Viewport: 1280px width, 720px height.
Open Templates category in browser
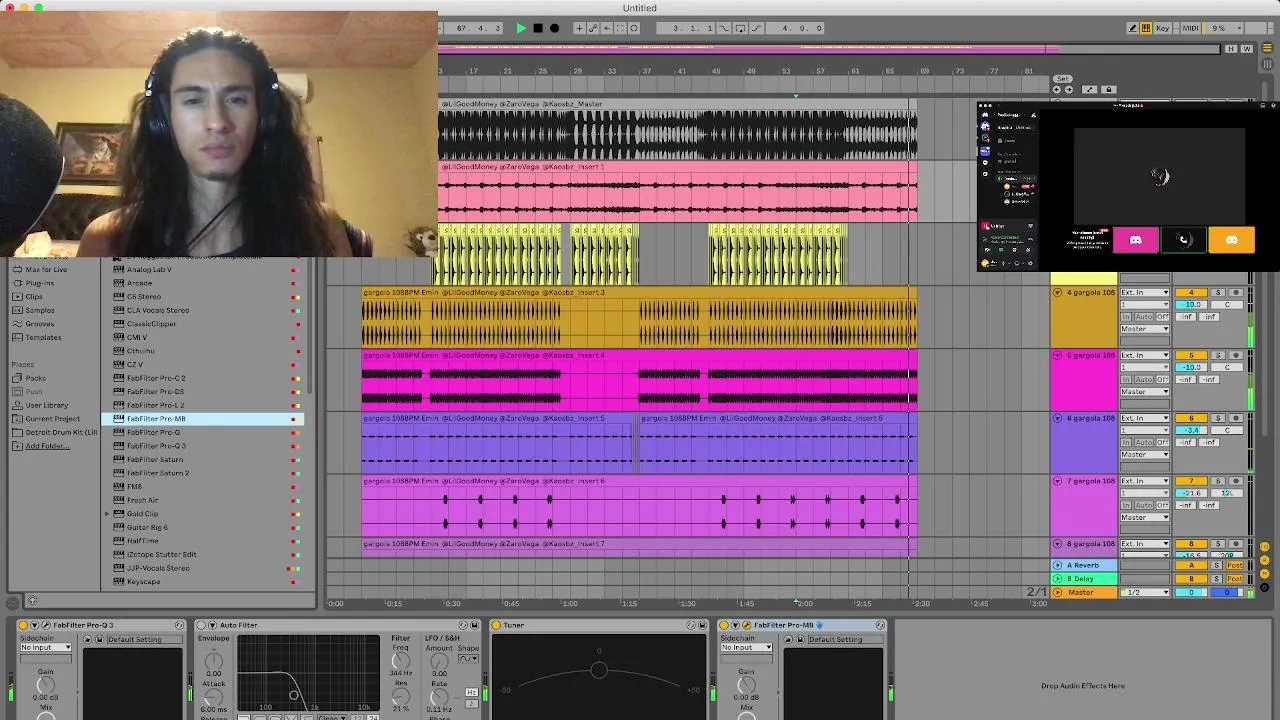click(x=43, y=337)
